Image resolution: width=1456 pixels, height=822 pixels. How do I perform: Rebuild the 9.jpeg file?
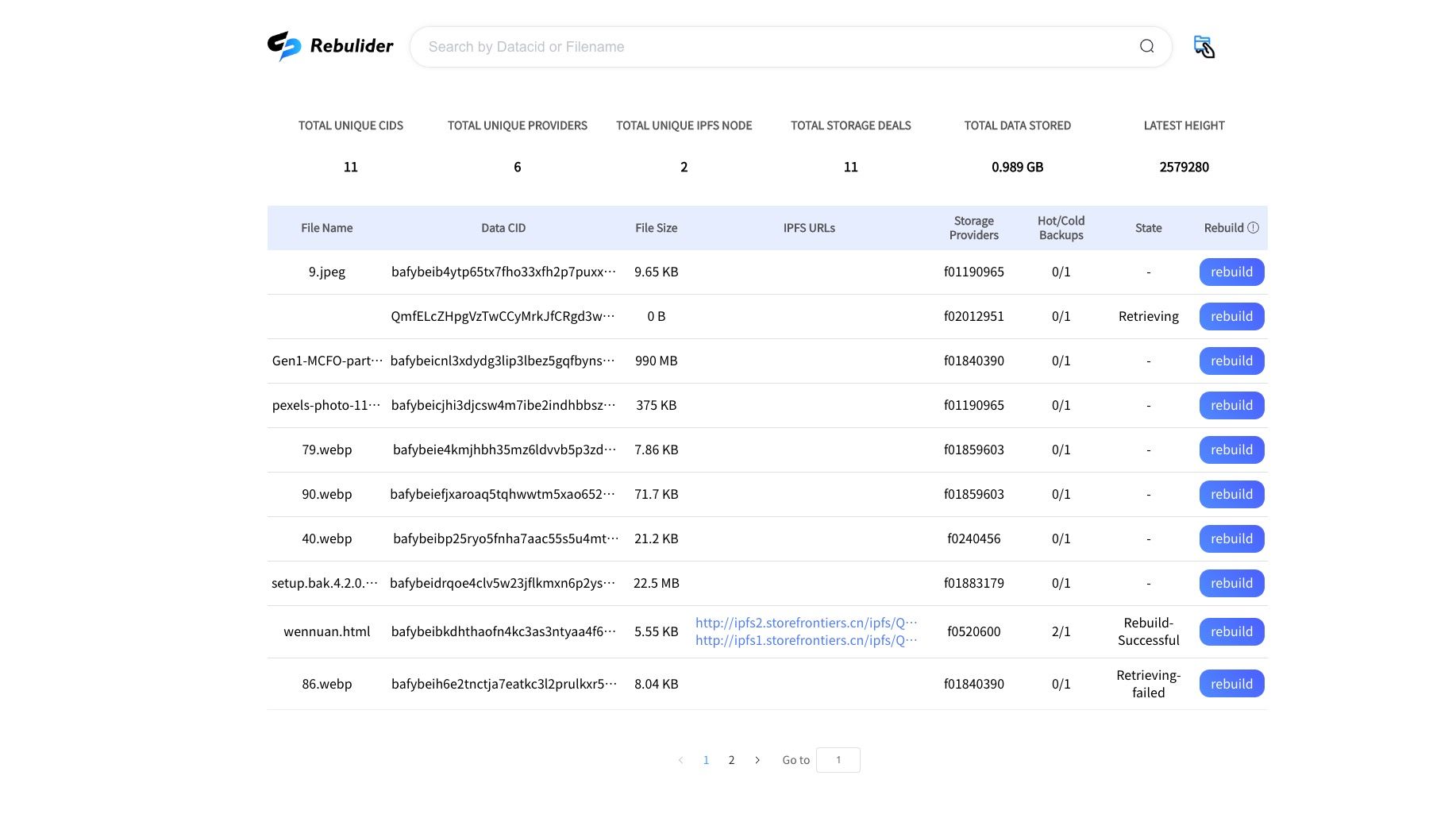click(1231, 272)
